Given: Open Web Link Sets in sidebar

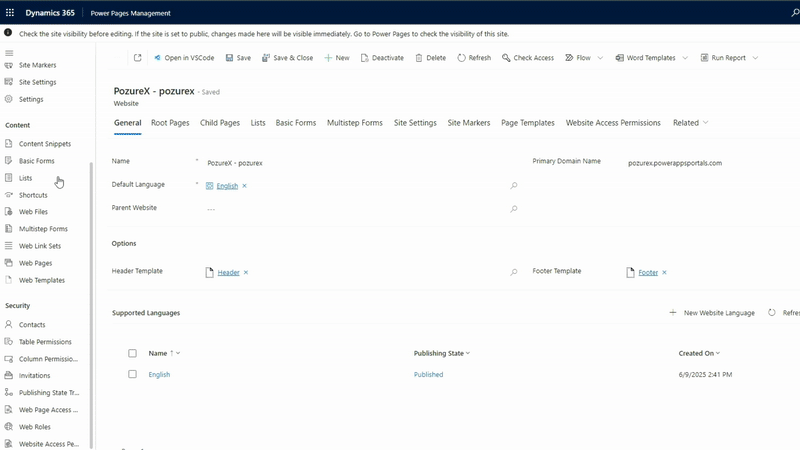Looking at the screenshot, I should pos(39,246).
